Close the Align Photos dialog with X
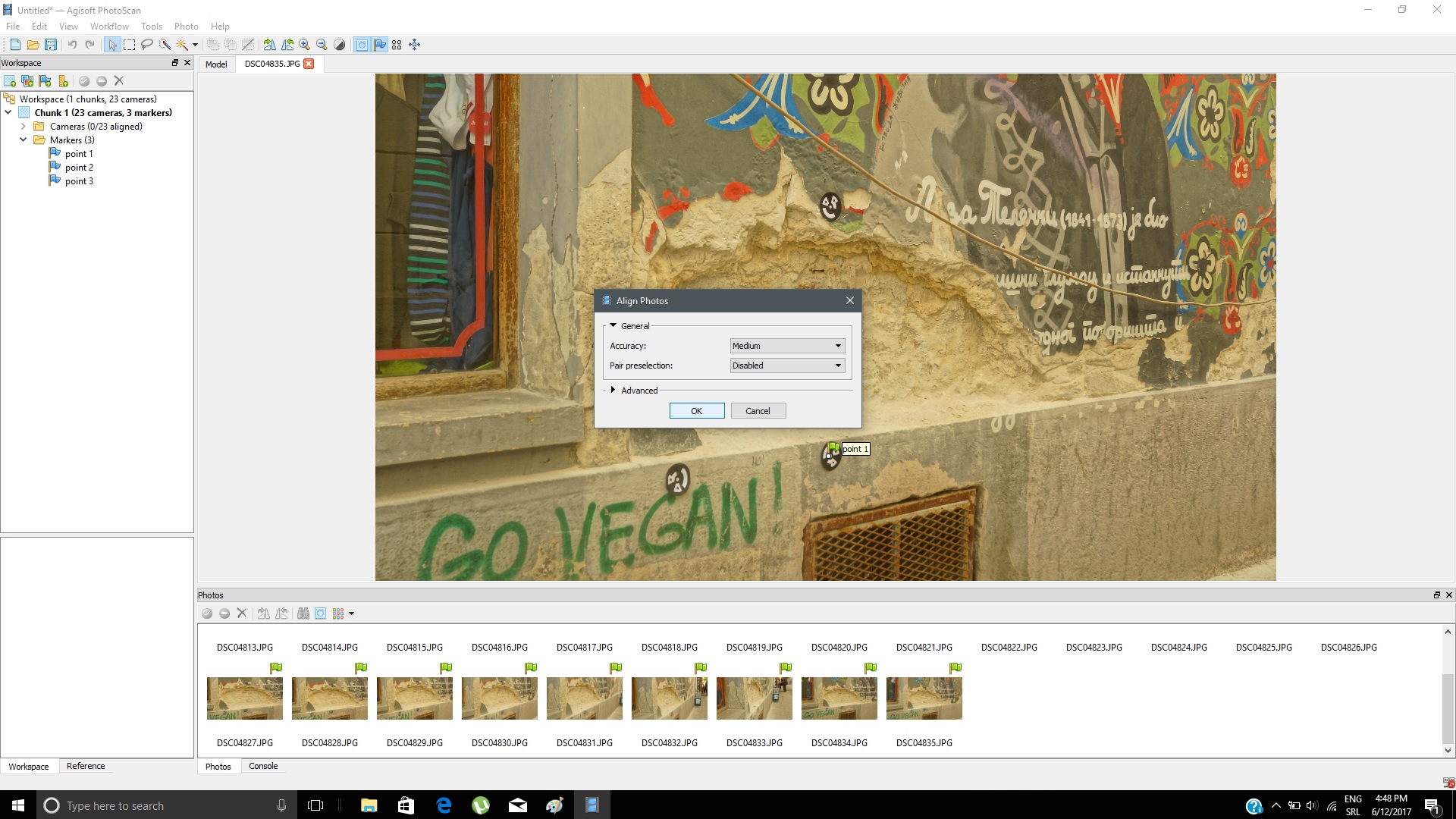Image resolution: width=1456 pixels, height=819 pixels. point(850,301)
